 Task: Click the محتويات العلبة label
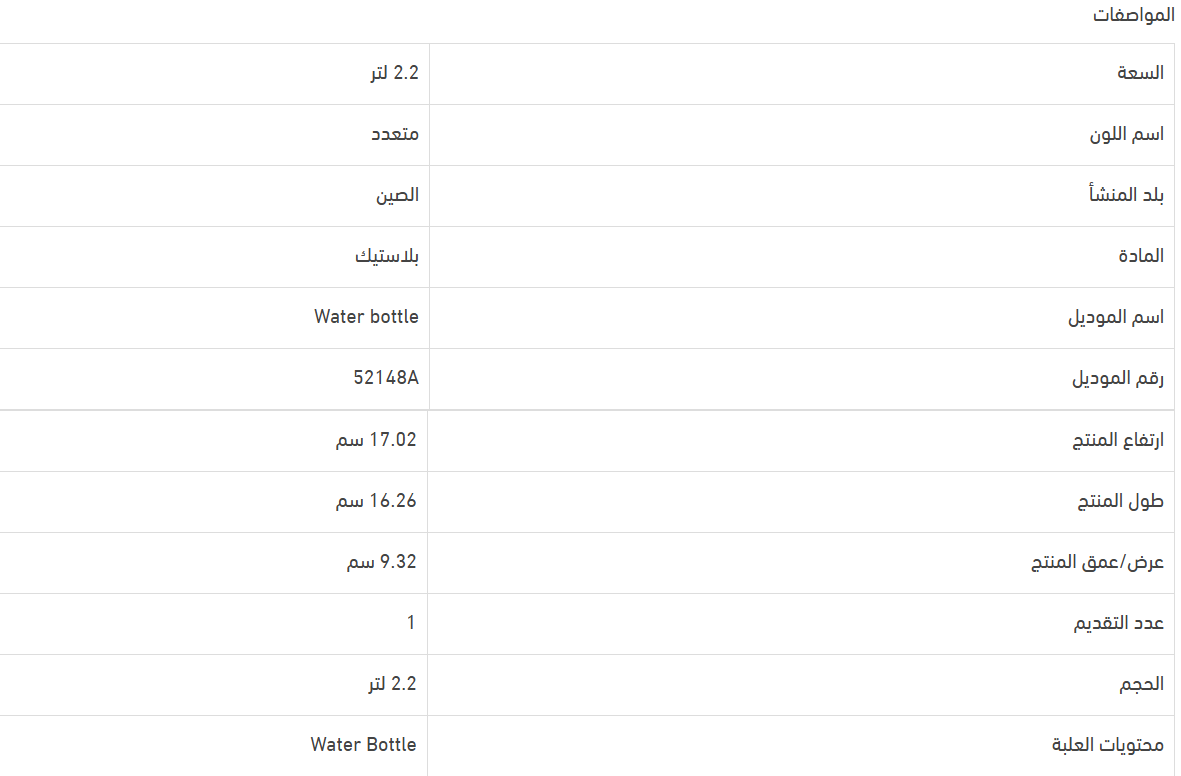point(1108,745)
